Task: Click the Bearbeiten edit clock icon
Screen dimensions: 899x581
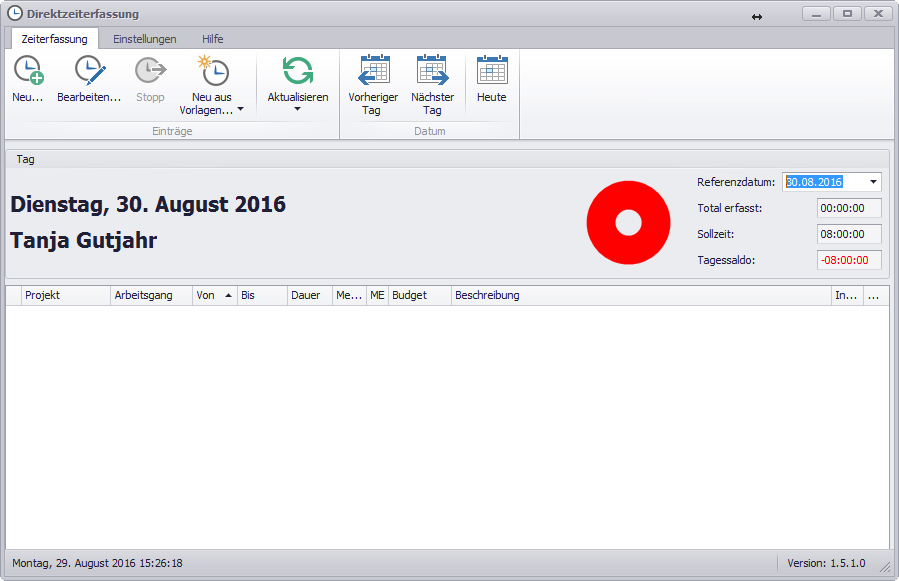Action: (x=89, y=70)
